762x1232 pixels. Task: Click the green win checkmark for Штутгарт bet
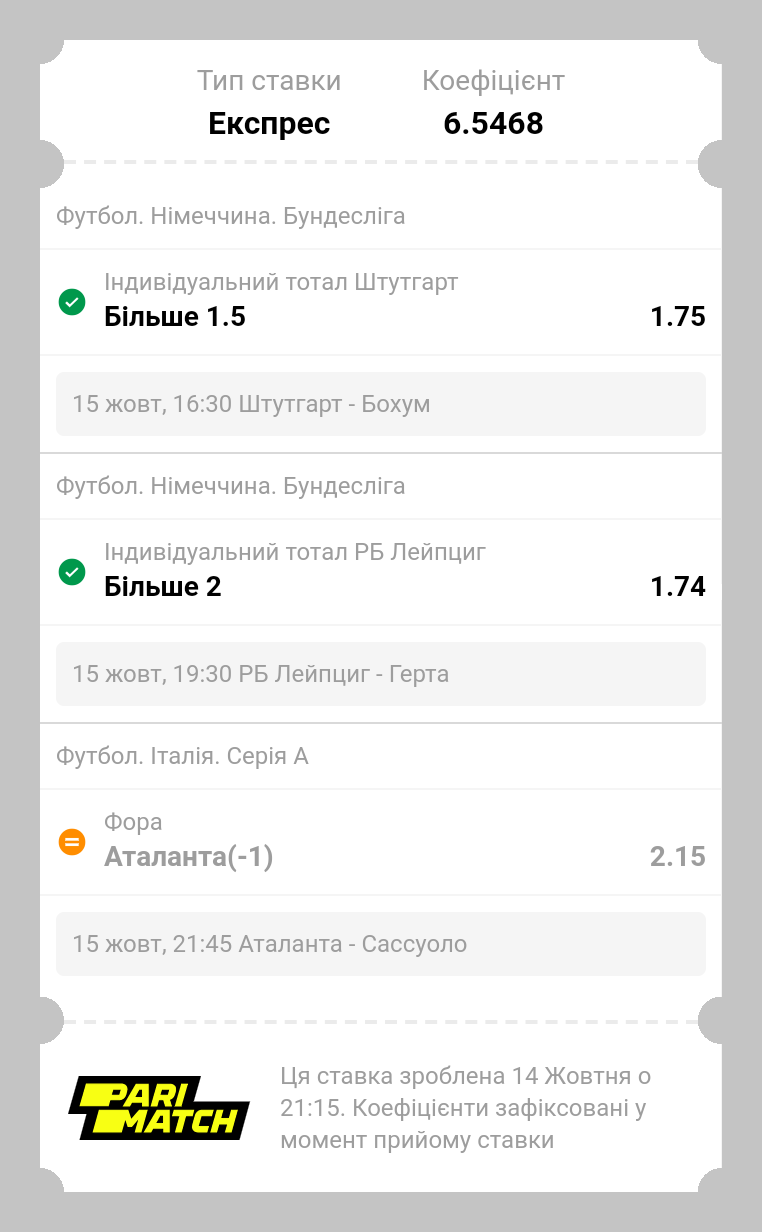coord(72,302)
